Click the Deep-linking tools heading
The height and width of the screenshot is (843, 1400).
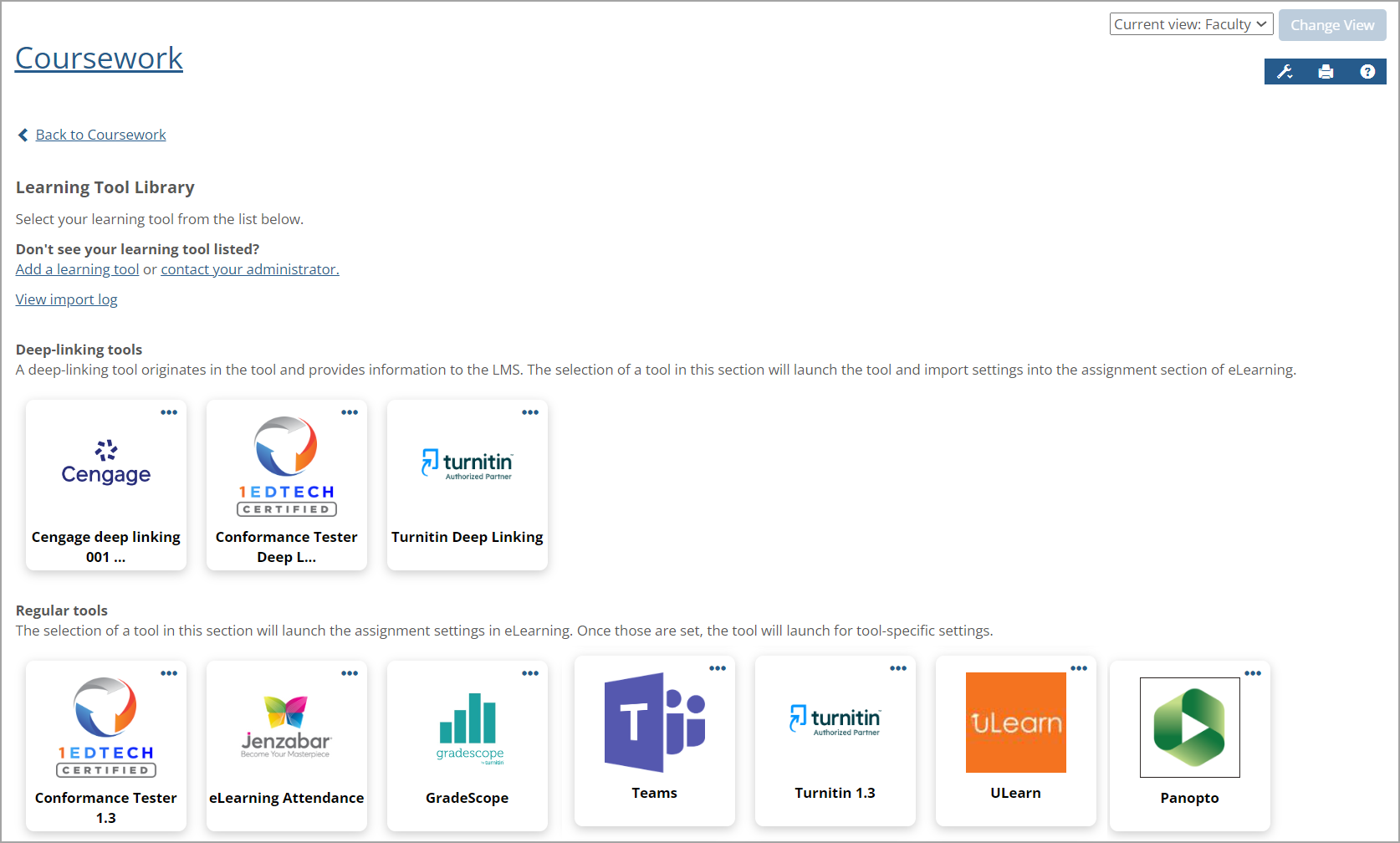pos(79,350)
